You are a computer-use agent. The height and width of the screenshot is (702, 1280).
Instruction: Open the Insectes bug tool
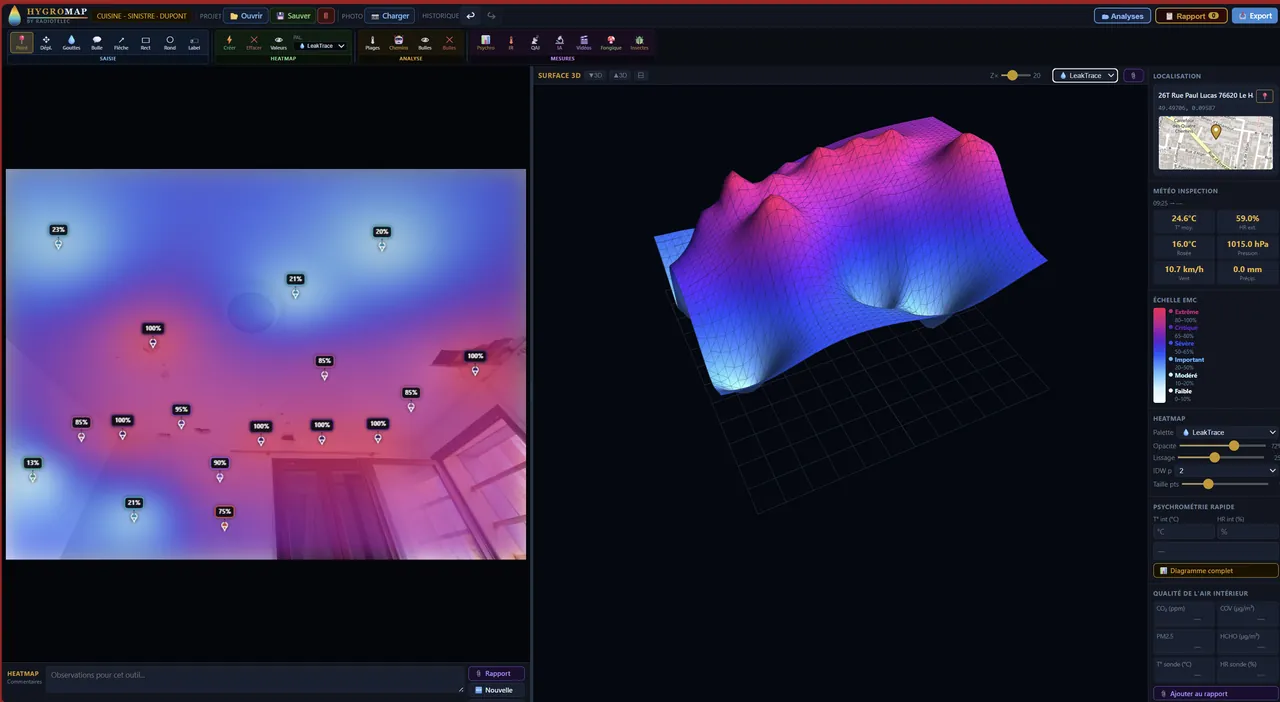click(639, 42)
